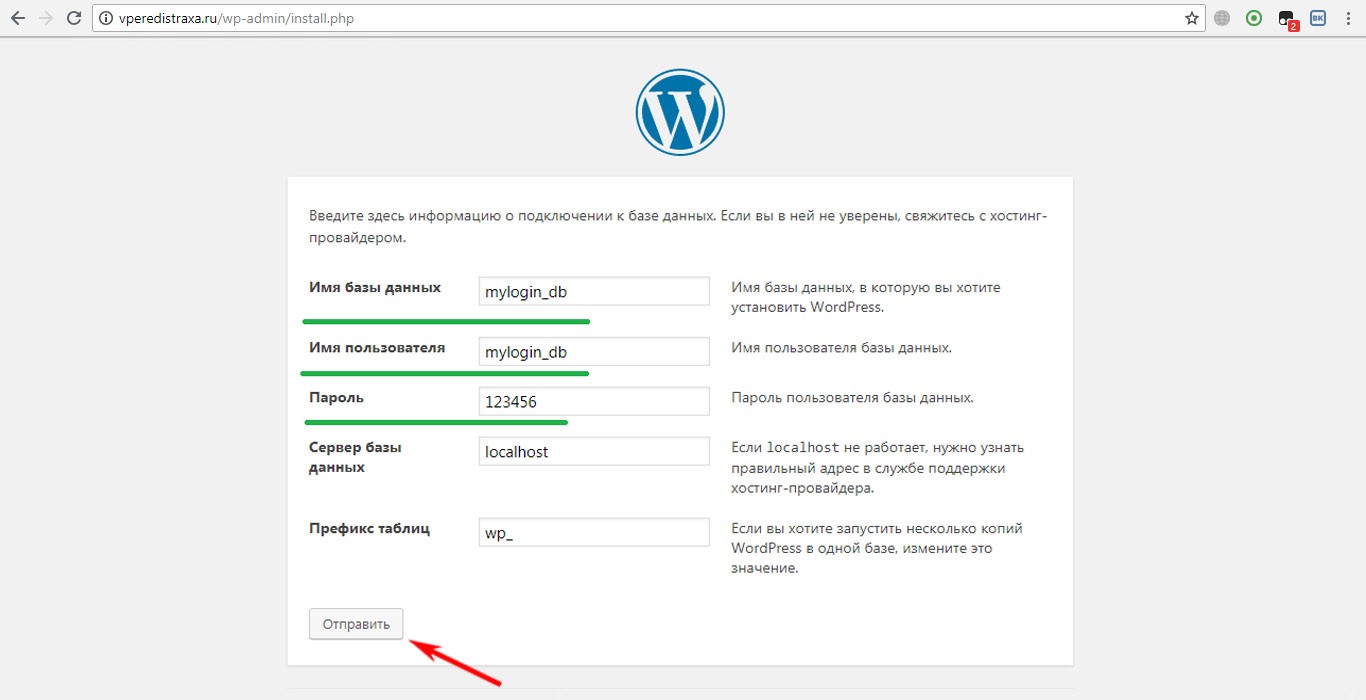Submit the form with Отправить button
The width and height of the screenshot is (1366, 700).
pyautogui.click(x=356, y=624)
